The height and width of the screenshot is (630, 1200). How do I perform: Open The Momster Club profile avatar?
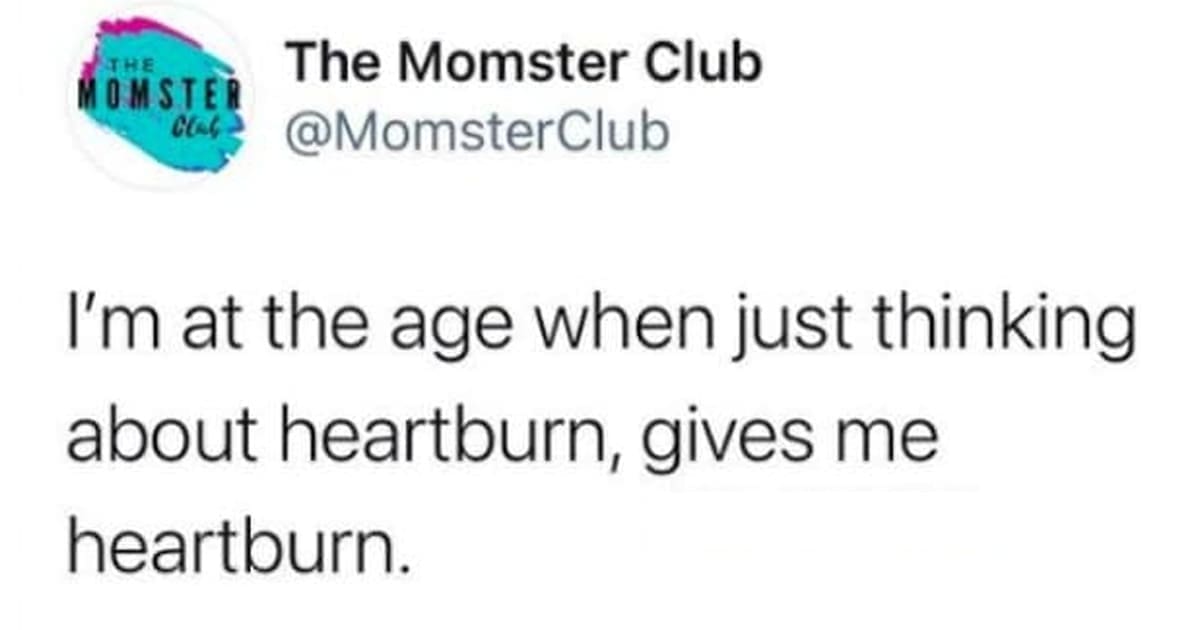[x=159, y=98]
